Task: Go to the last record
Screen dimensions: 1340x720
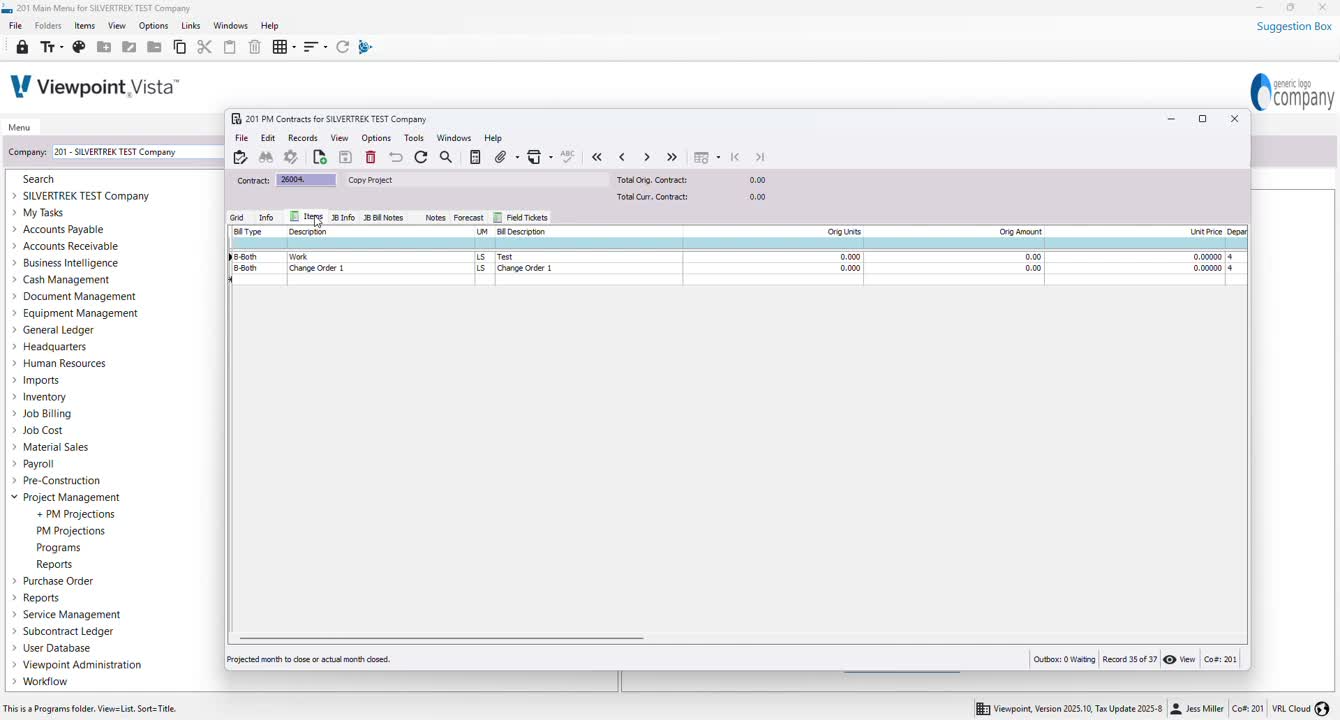Action: pyautogui.click(x=672, y=158)
